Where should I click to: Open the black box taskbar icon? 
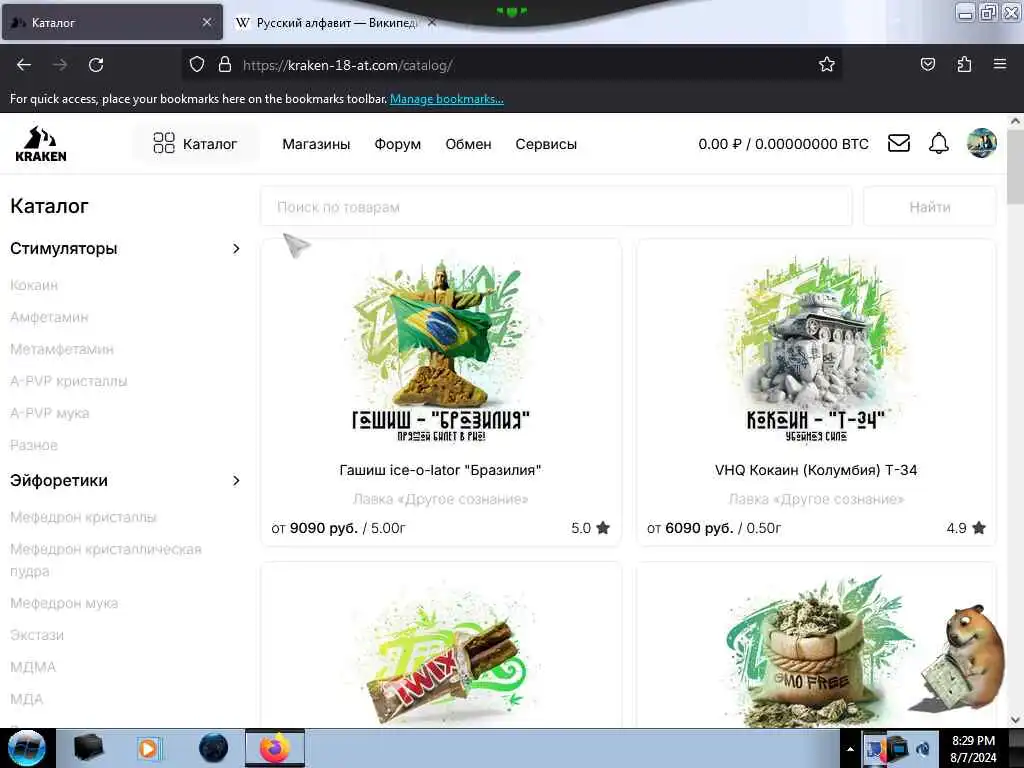pos(88,748)
